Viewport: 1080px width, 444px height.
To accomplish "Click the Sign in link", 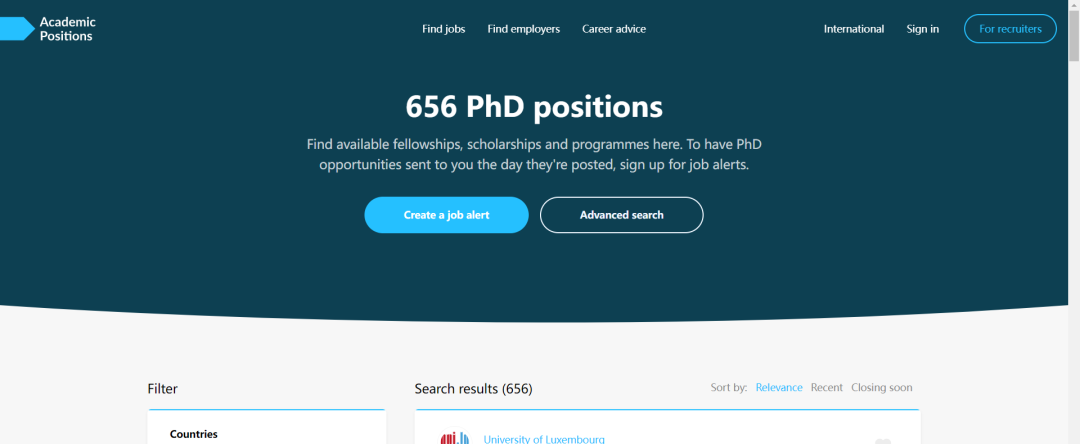I will tap(922, 29).
